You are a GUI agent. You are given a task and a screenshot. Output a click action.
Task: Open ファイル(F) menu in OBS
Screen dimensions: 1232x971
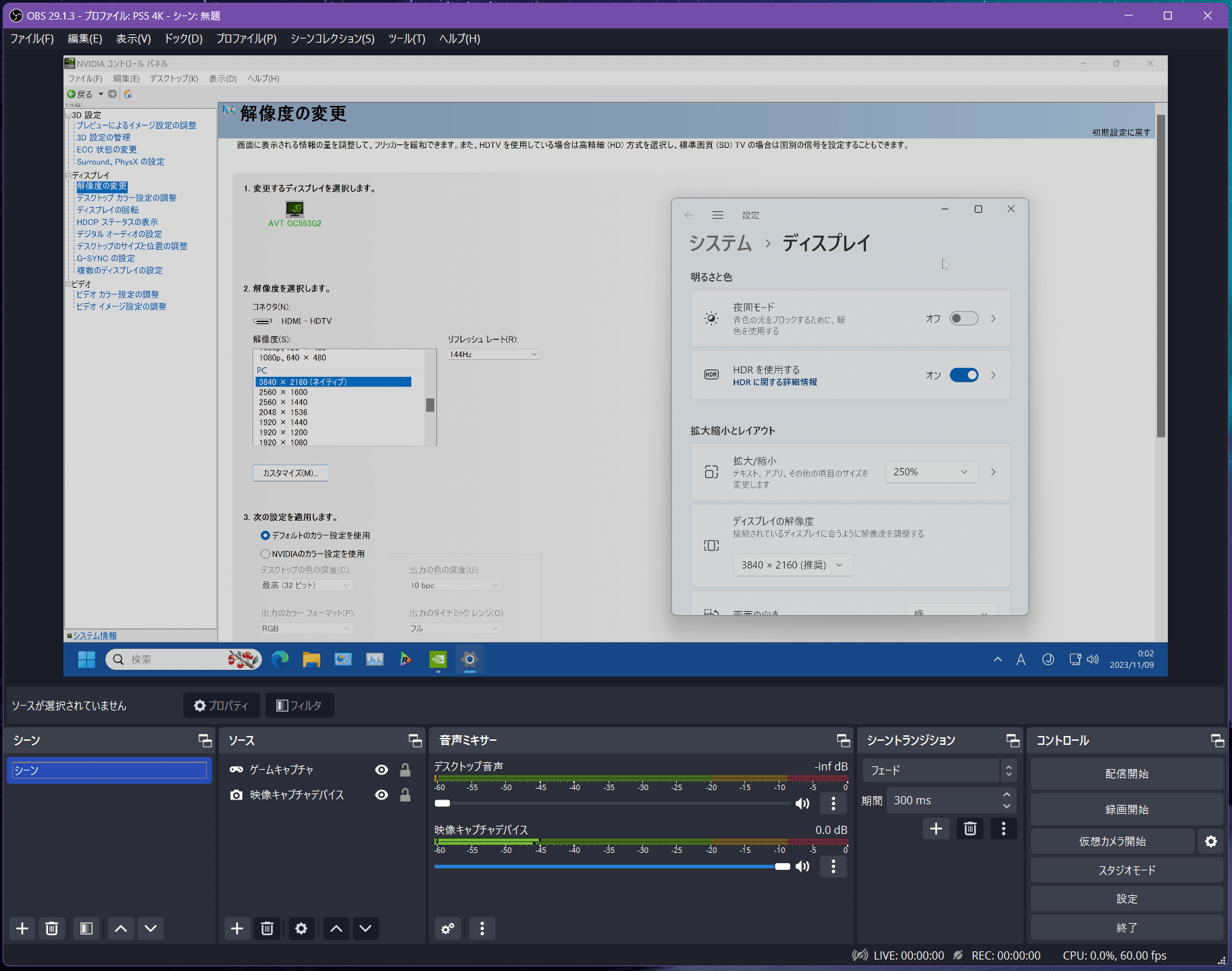[32, 38]
